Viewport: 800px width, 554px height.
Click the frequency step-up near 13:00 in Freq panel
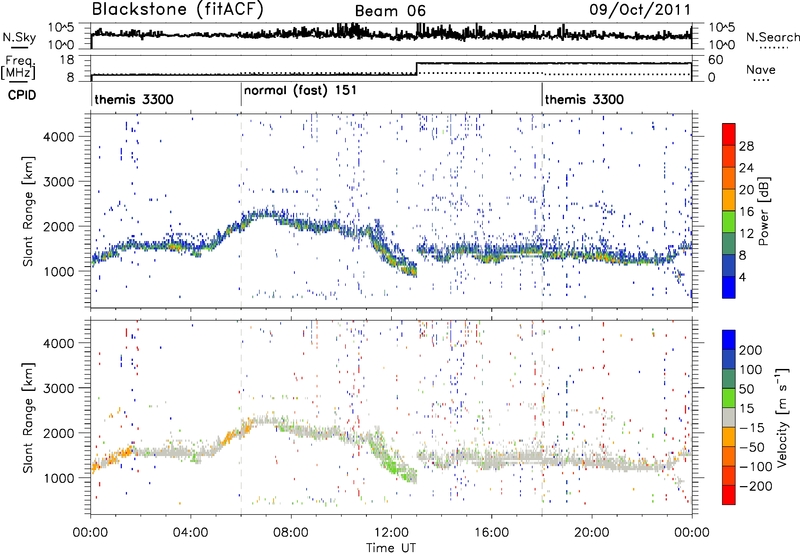417,69
